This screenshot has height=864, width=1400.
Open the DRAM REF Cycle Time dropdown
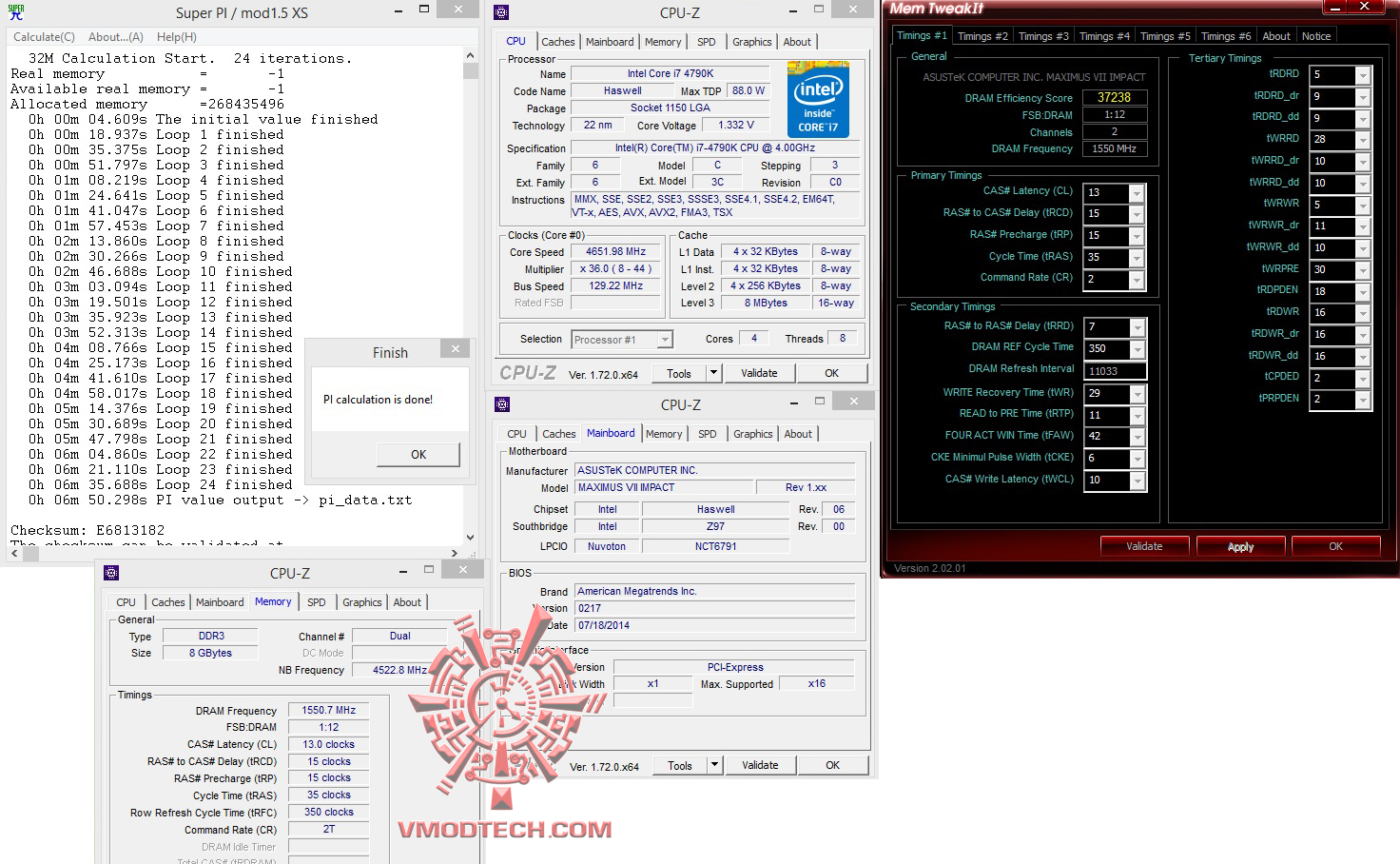tap(1137, 350)
